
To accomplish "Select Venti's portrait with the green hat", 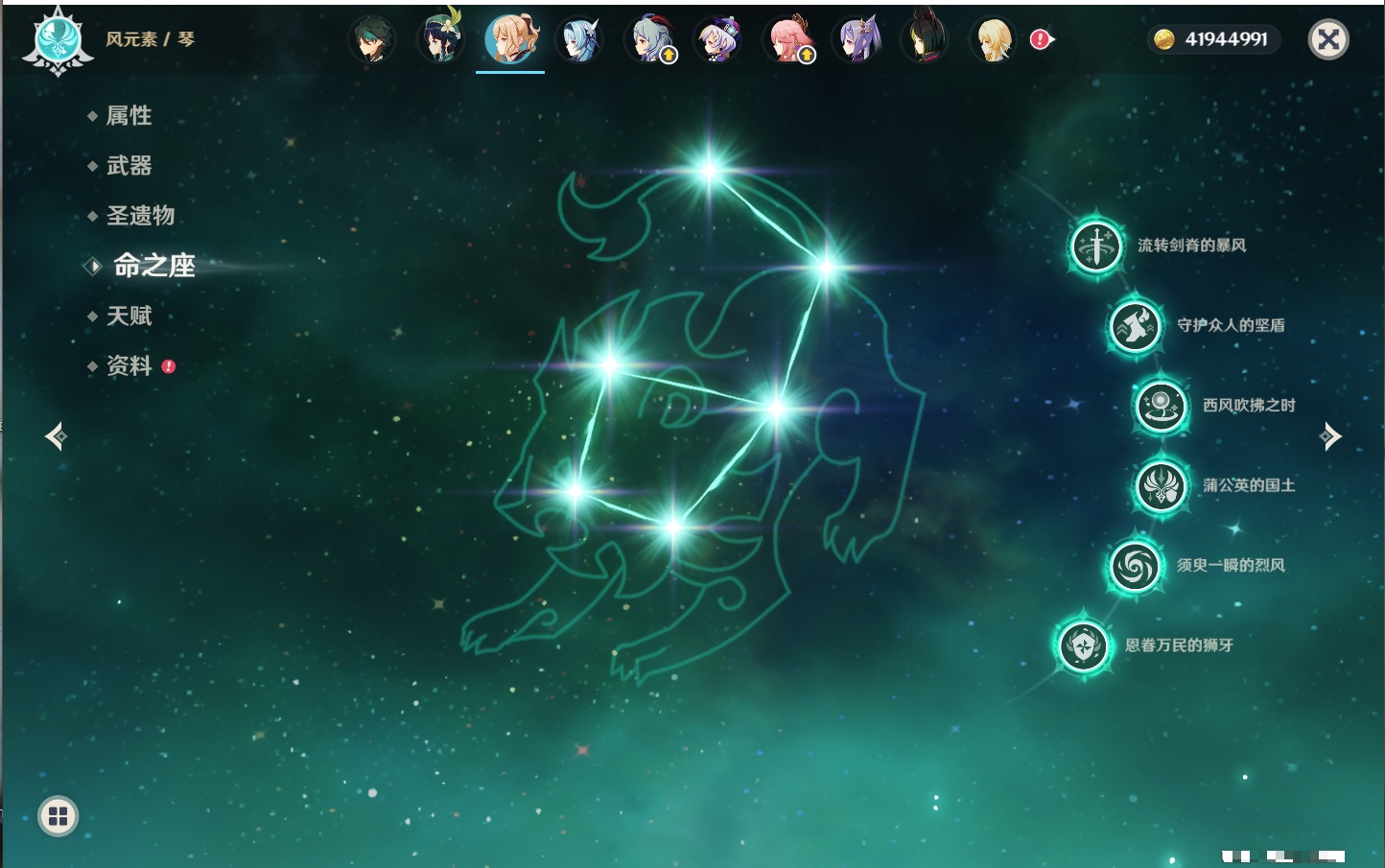I will (441, 39).
